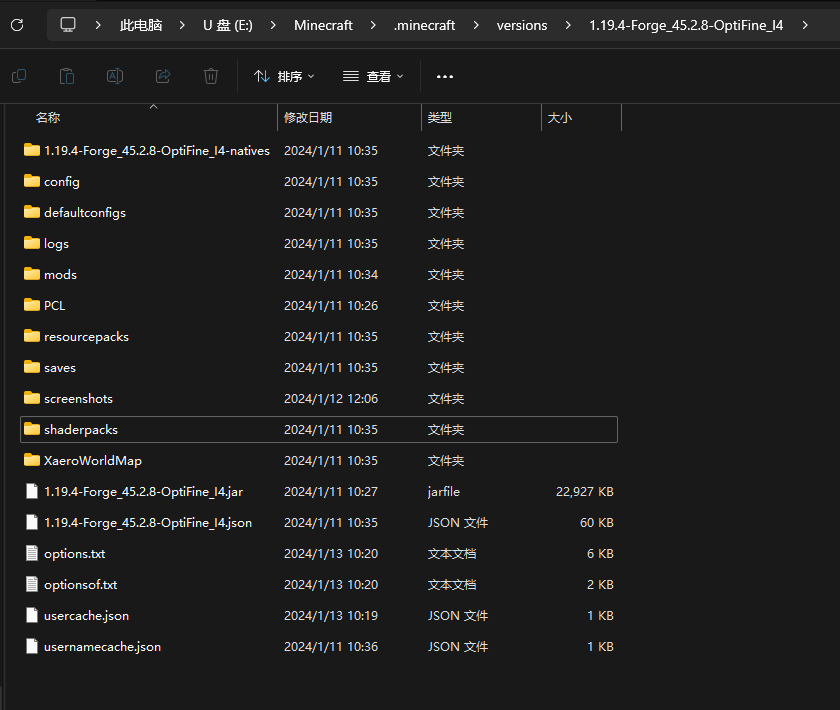Image resolution: width=840 pixels, height=710 pixels.
Task: Expand chevron after versions breadcrumb
Action: coord(568,25)
